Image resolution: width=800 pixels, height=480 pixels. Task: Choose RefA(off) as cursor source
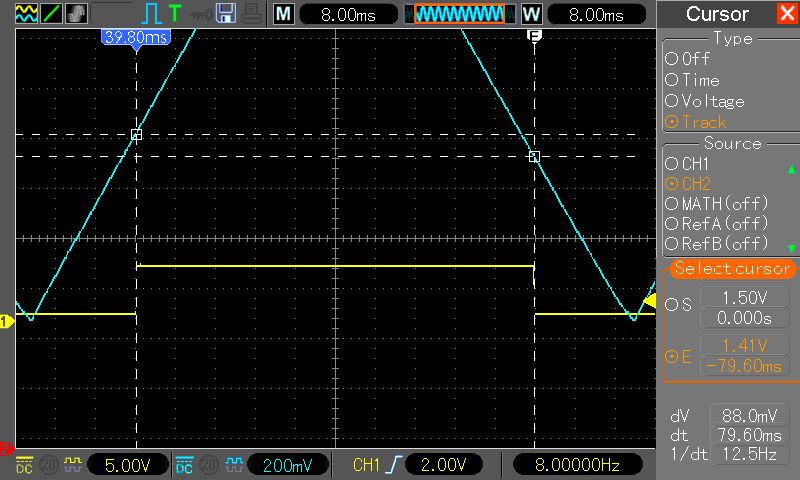tap(716, 223)
